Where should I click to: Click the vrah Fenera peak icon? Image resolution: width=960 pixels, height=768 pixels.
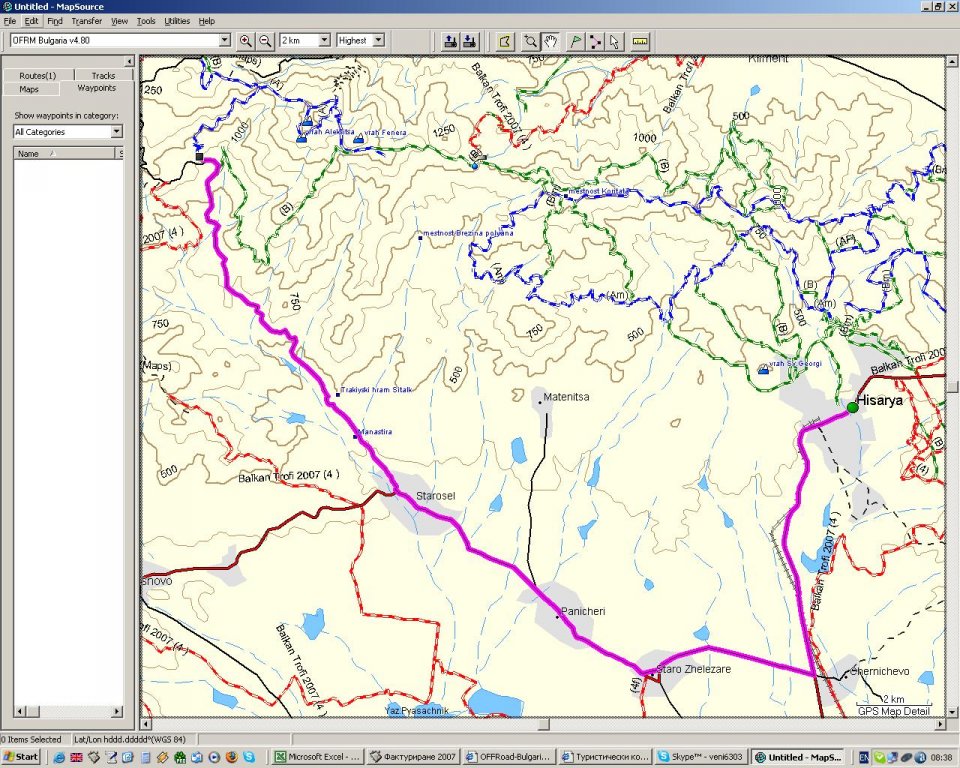tap(358, 139)
